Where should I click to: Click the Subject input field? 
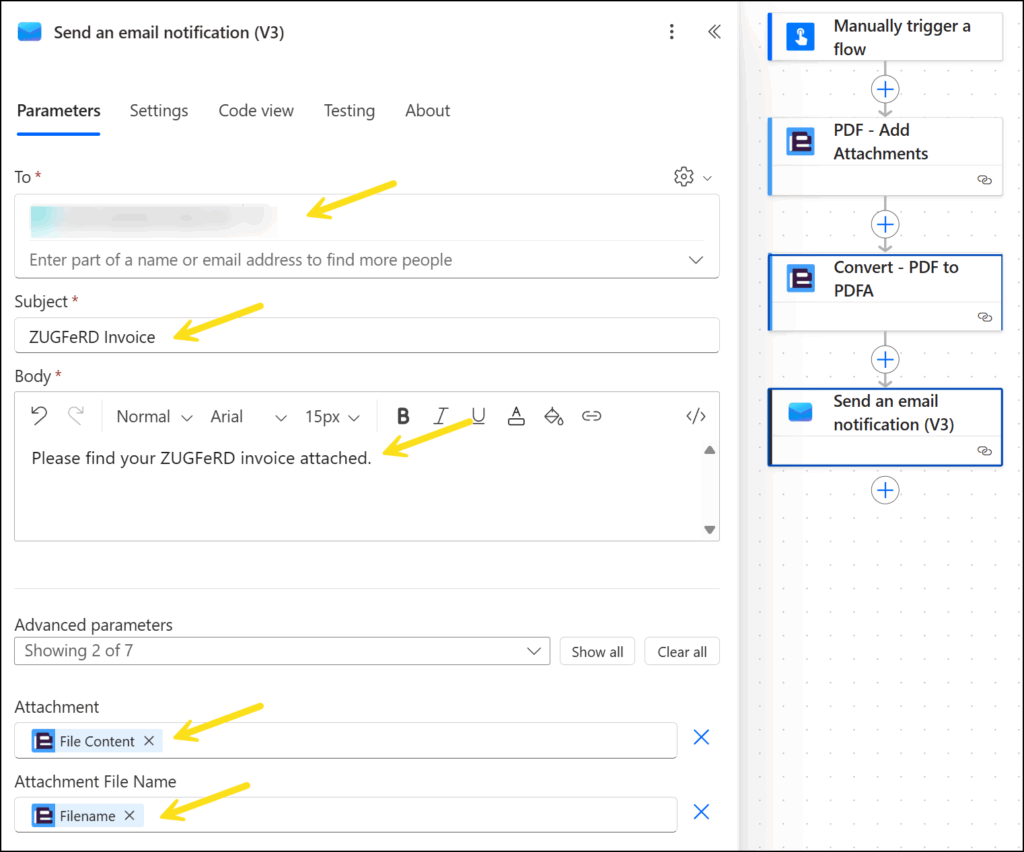point(366,336)
